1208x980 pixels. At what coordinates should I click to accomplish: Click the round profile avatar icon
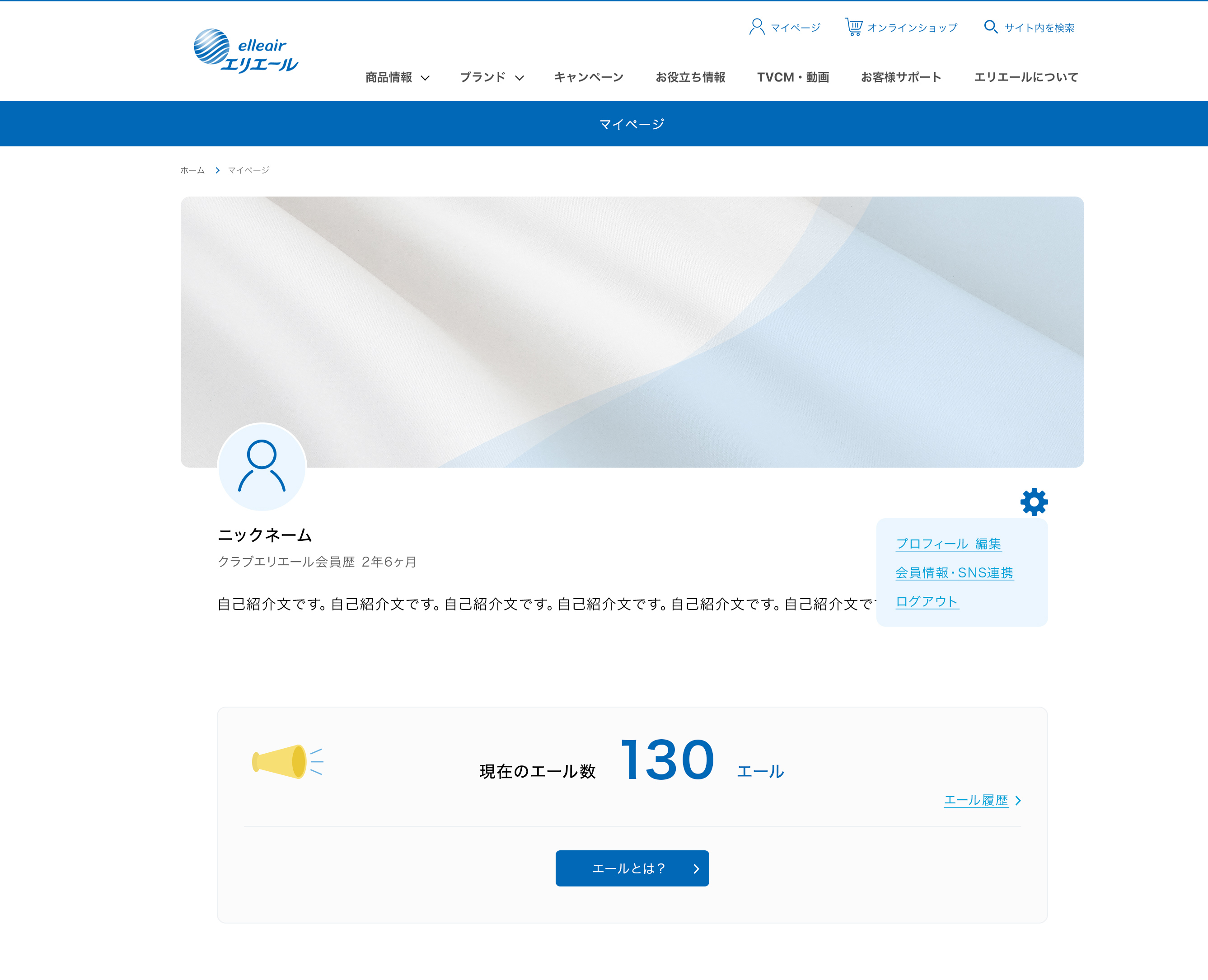tap(262, 469)
